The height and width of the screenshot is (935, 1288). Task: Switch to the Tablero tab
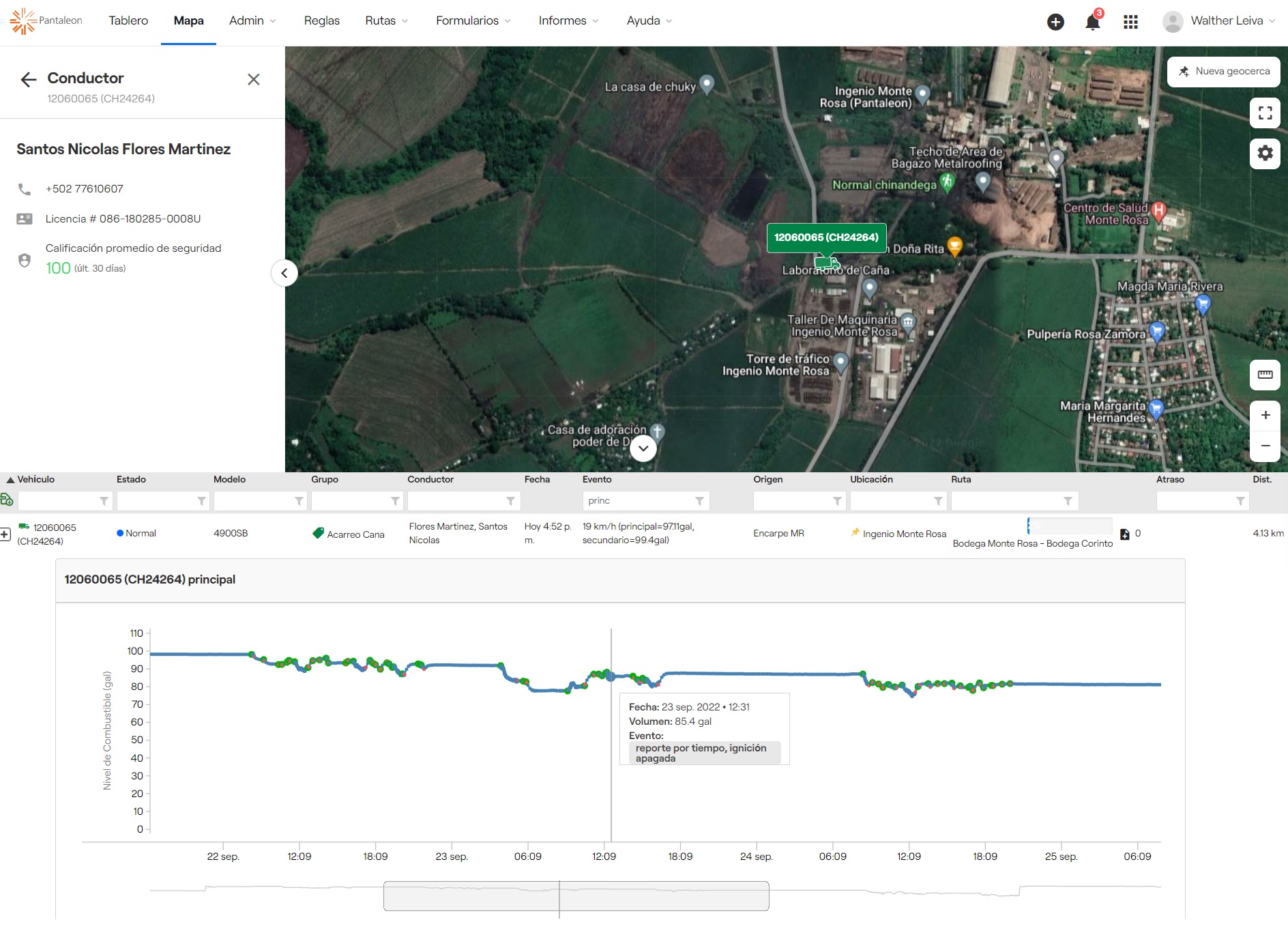pos(128,20)
